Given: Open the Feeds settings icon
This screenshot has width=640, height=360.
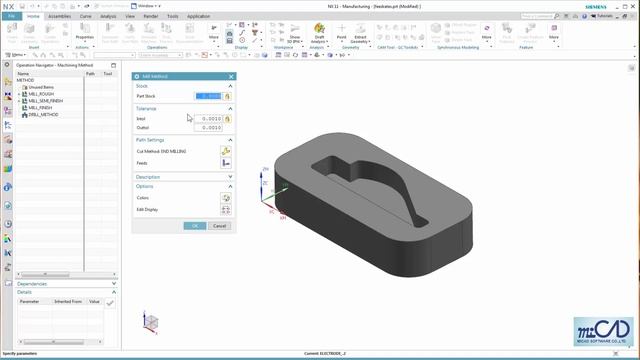Looking at the screenshot, I should point(226,163).
